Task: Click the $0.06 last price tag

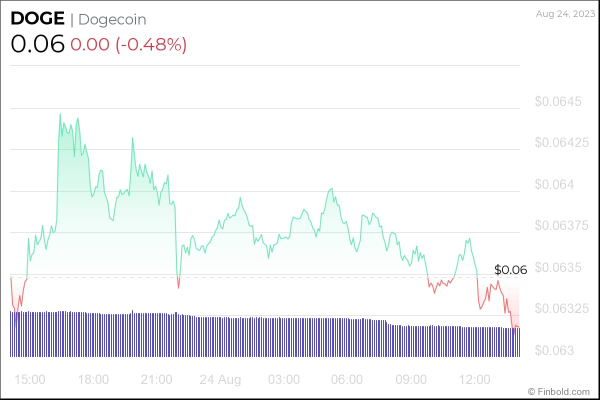Action: pyautogui.click(x=510, y=270)
